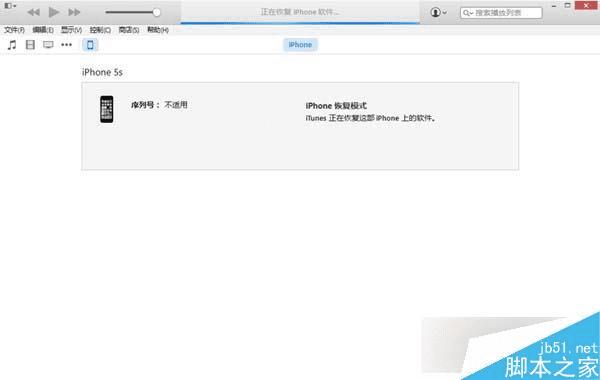The image size is (600, 380).
Task: Click the restore progress bar
Action: (300, 23)
